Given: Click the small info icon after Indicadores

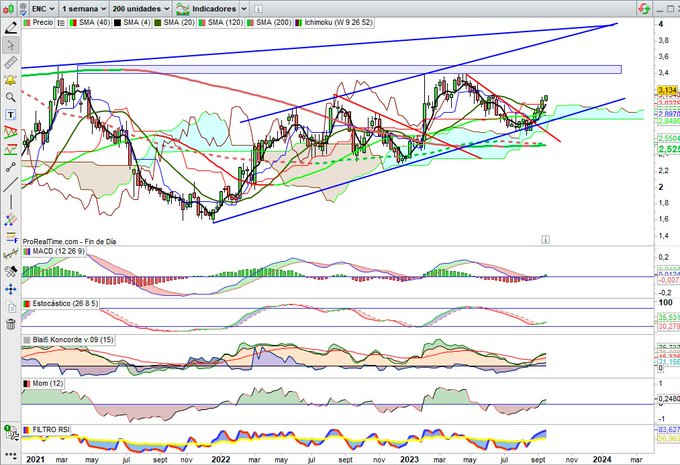Looking at the screenshot, I should pyautogui.click(x=258, y=9).
